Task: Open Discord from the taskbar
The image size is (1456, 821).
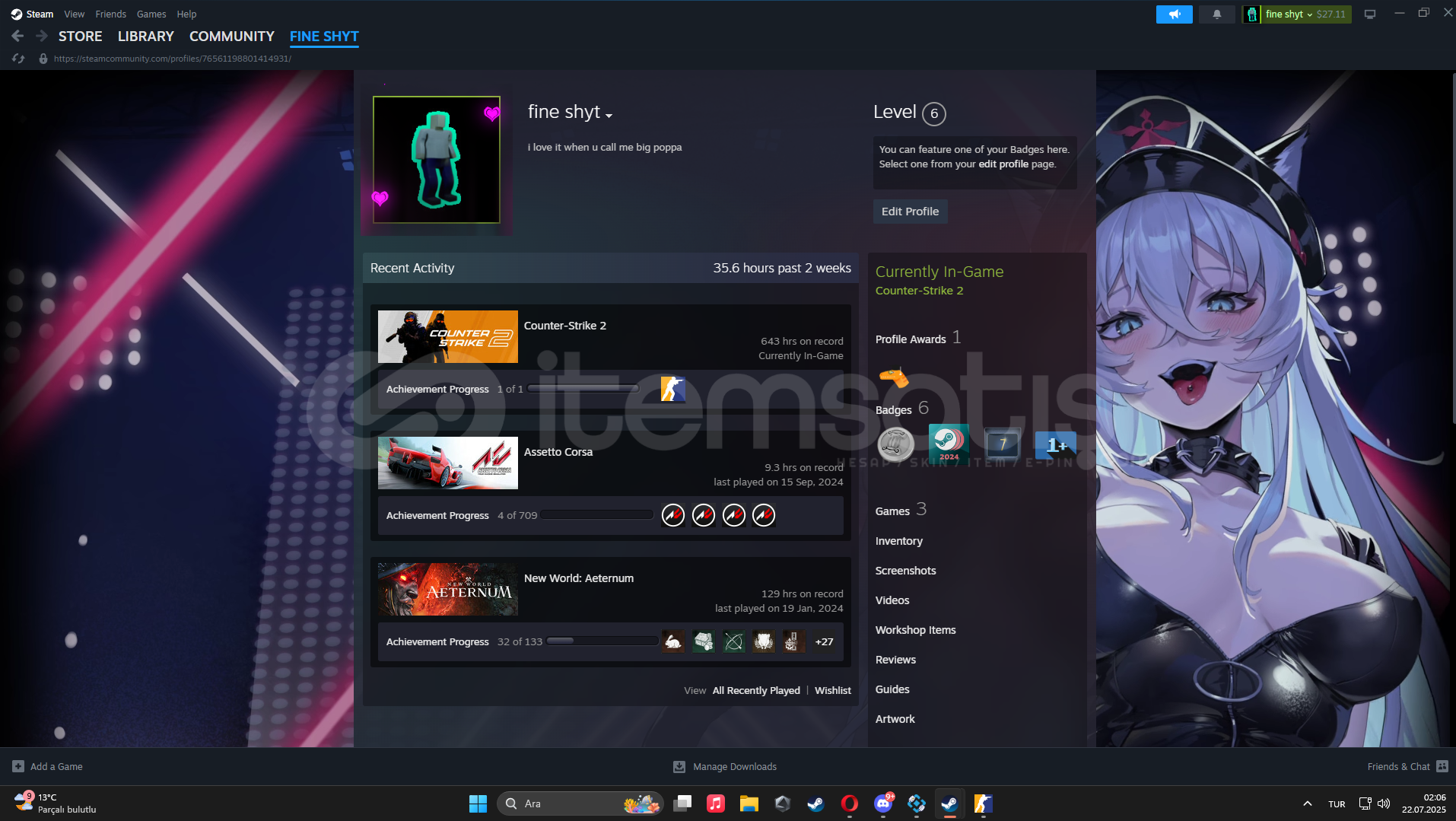Action: (882, 803)
